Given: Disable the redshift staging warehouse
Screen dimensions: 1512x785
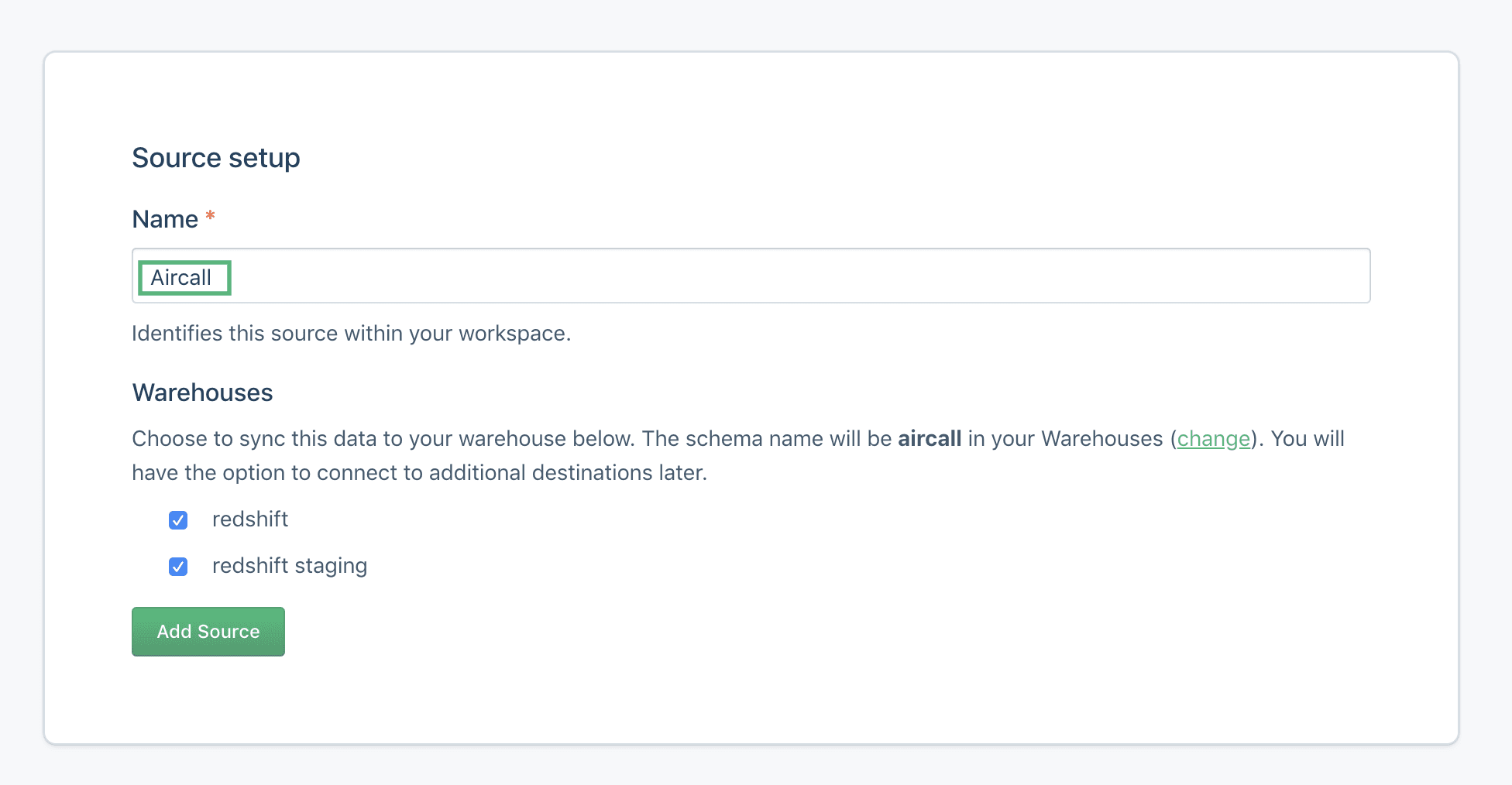Looking at the screenshot, I should tap(178, 566).
